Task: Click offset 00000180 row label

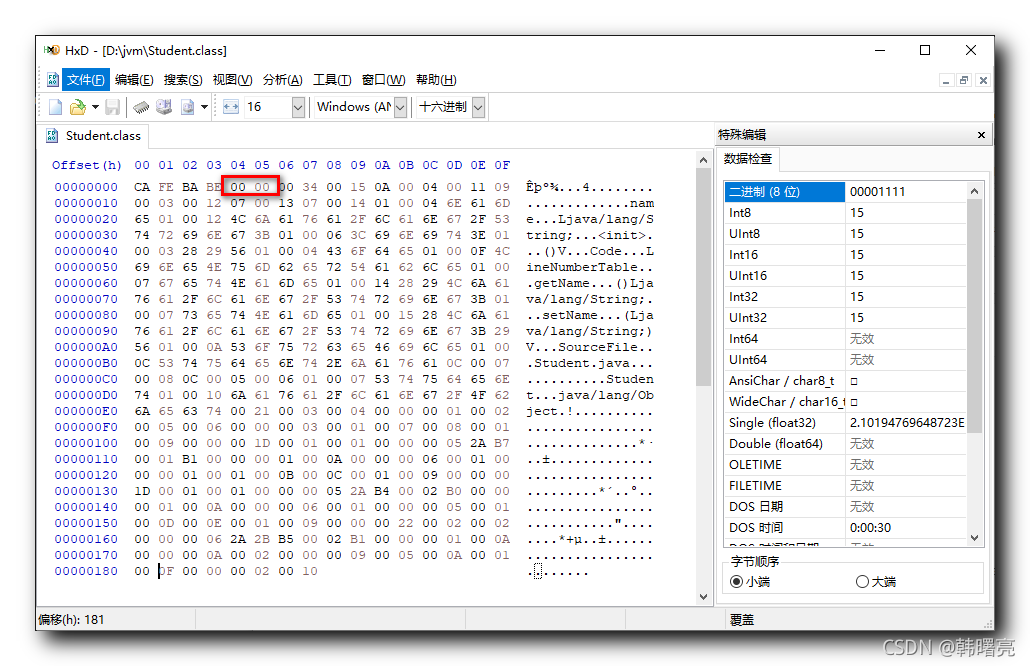Action: pyautogui.click(x=86, y=571)
